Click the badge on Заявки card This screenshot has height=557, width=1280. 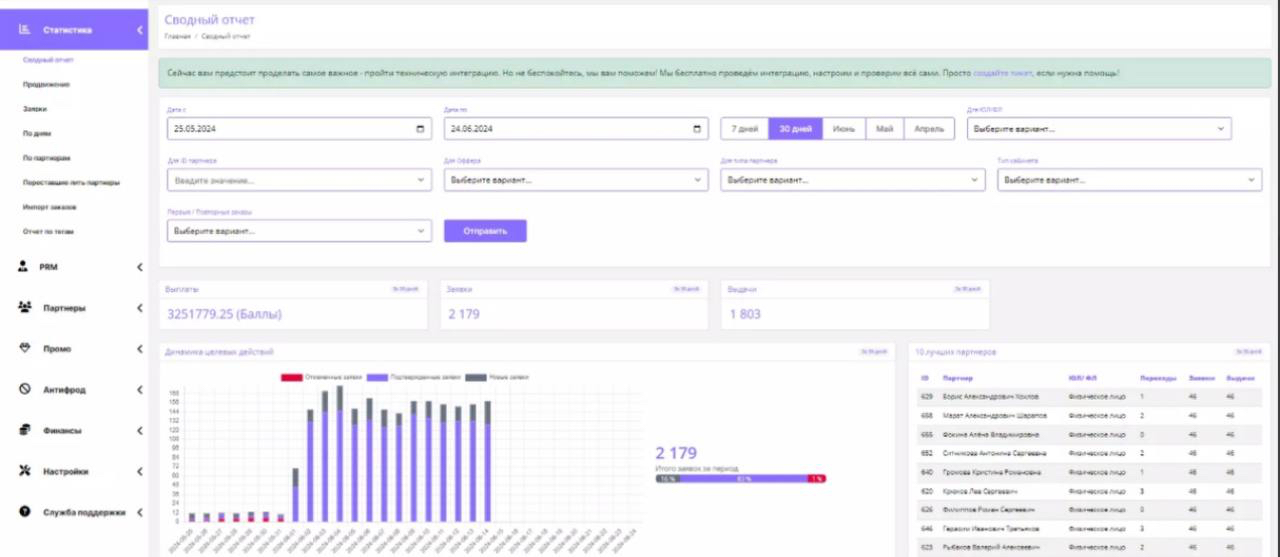(x=687, y=289)
